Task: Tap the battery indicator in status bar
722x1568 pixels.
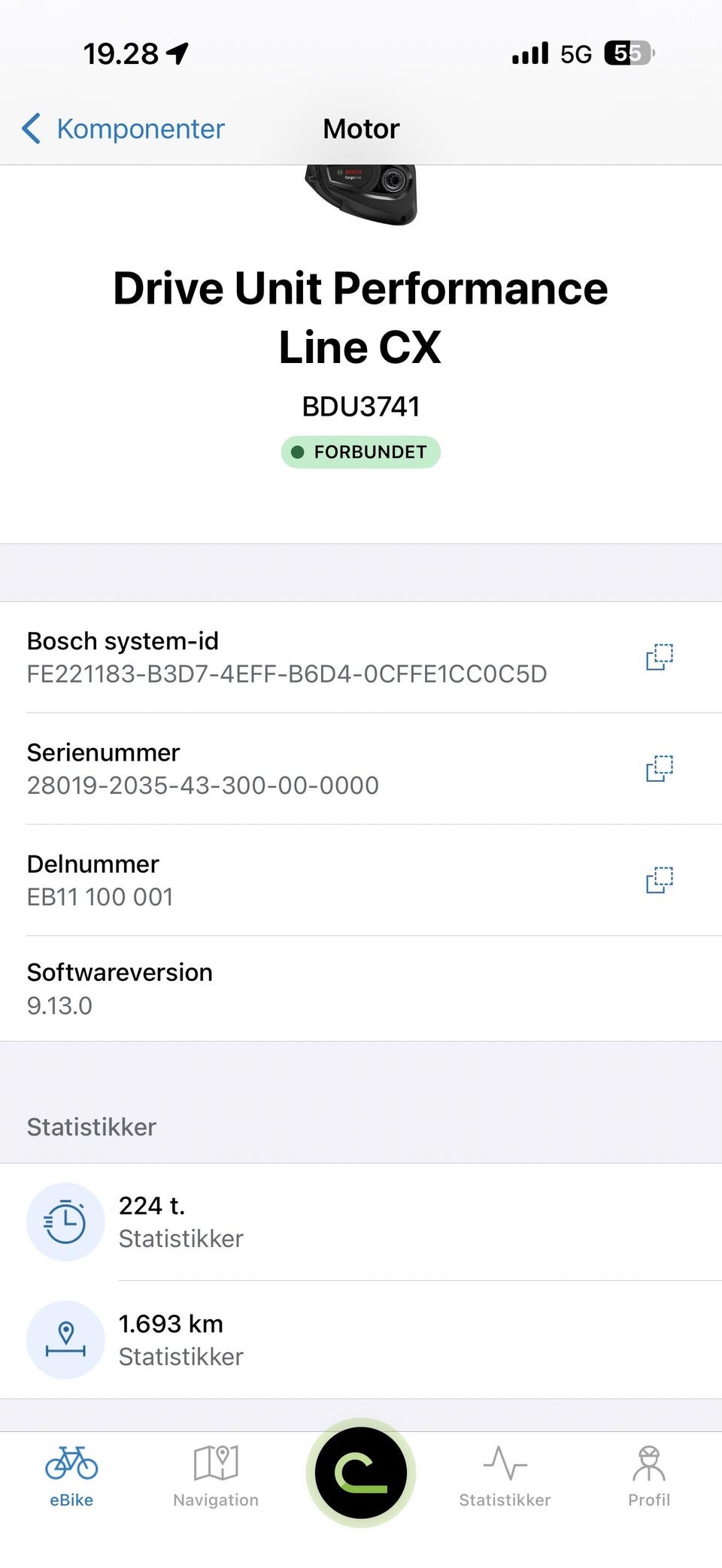Action: coord(629,53)
